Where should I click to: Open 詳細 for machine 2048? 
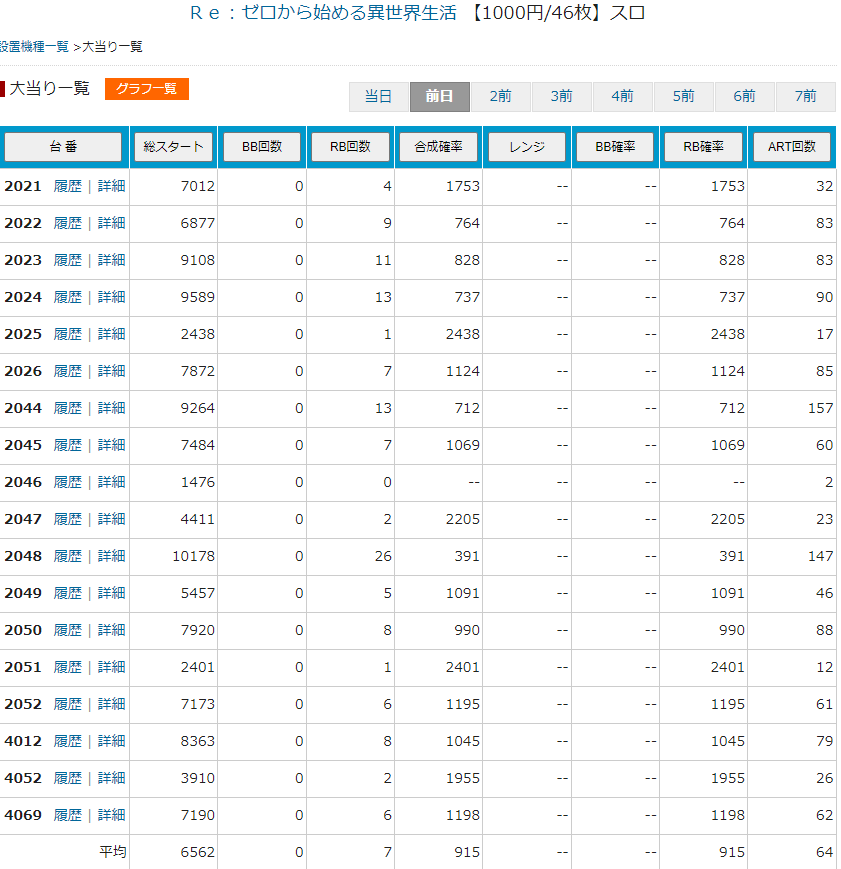(x=111, y=556)
